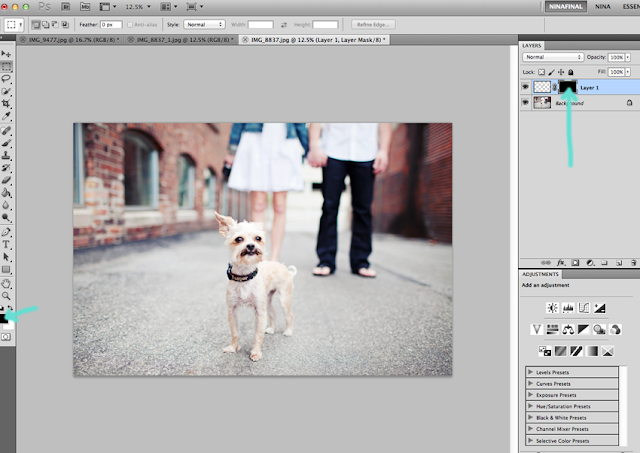Open the layer blend mode Normal dropdown
This screenshot has height=453, width=640.
(552, 57)
